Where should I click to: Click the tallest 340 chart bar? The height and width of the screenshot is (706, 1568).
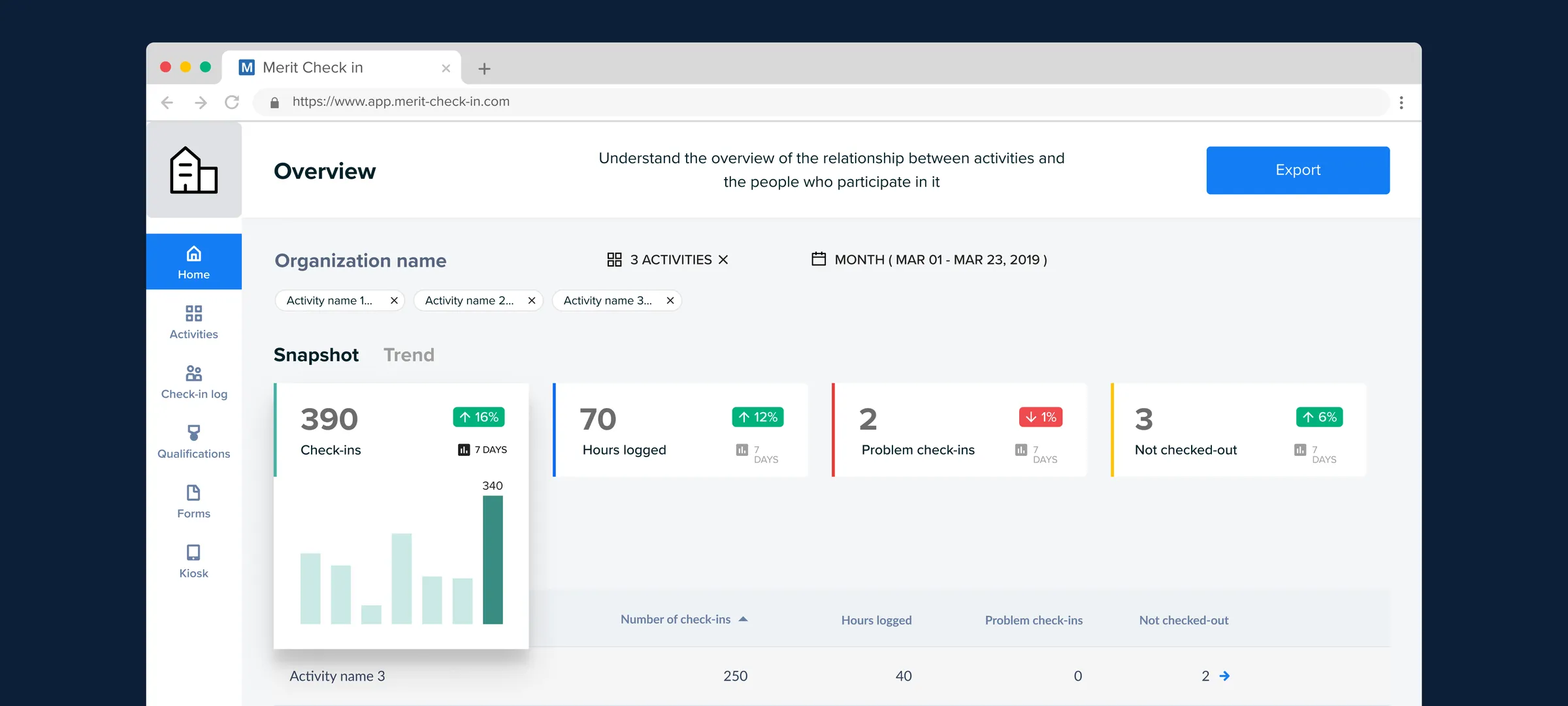pyautogui.click(x=493, y=560)
